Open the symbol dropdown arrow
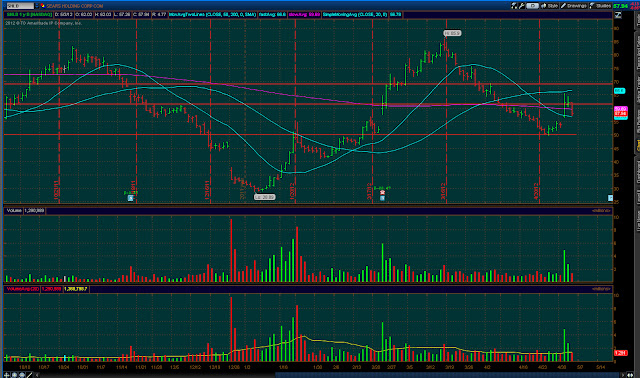Screen dimensions: 640x378 coord(37,6)
